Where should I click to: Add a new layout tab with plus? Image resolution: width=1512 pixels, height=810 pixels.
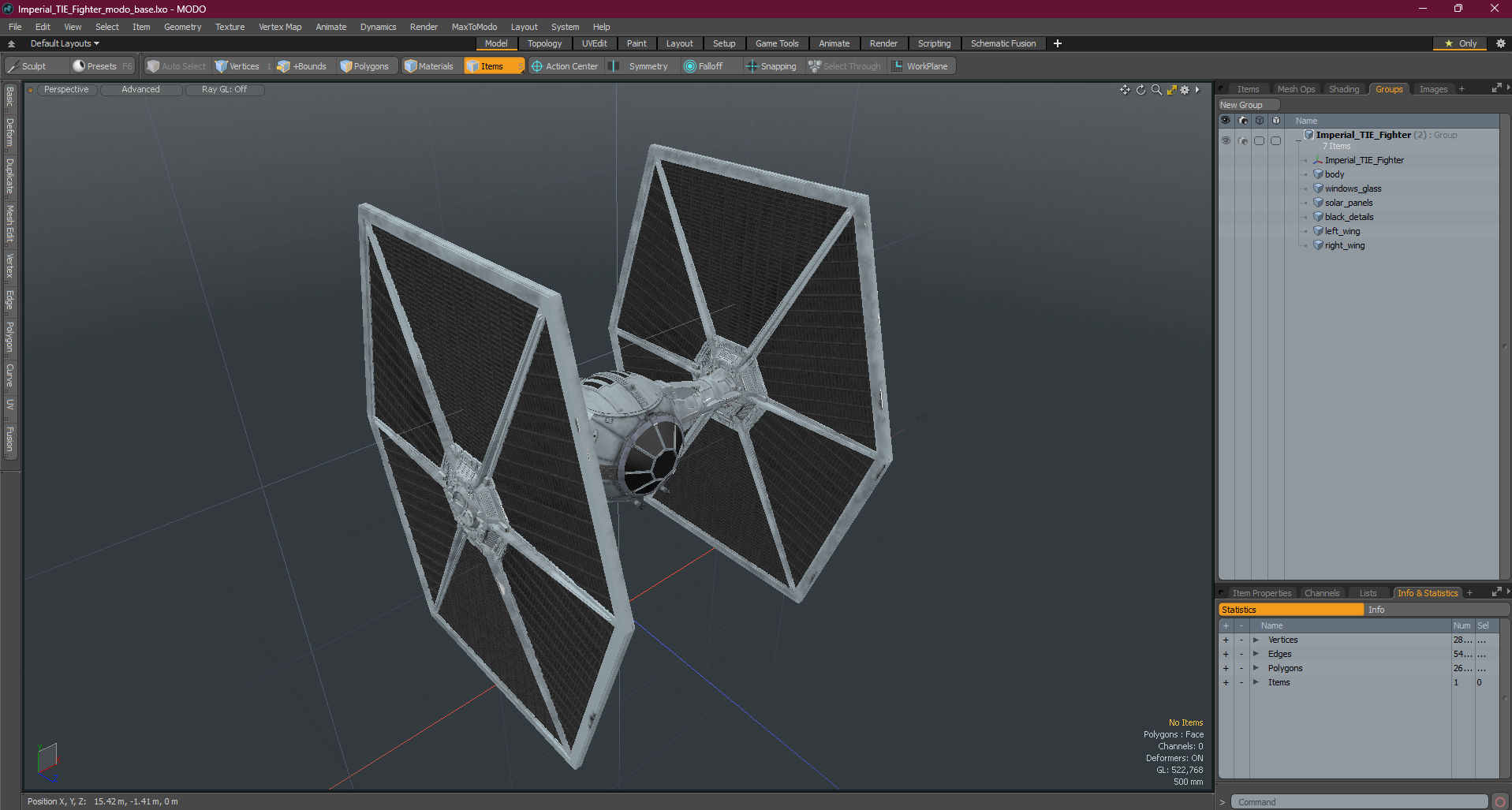pyautogui.click(x=1058, y=43)
